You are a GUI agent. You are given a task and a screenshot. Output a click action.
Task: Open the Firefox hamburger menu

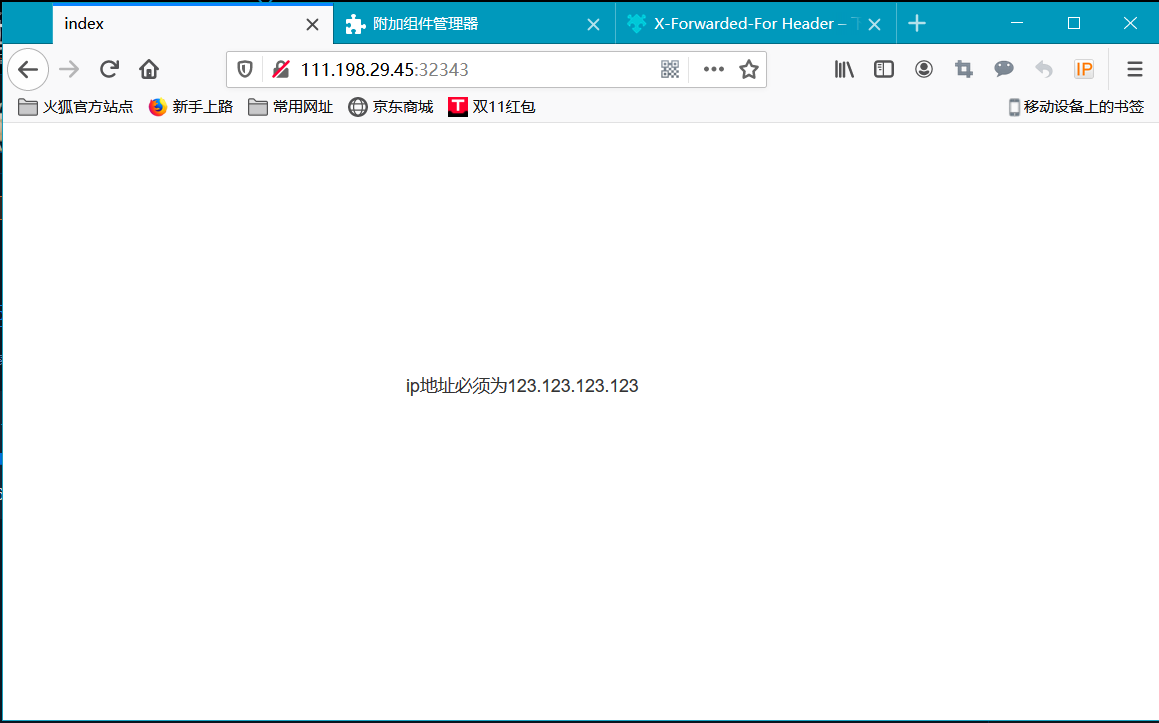[1134, 69]
